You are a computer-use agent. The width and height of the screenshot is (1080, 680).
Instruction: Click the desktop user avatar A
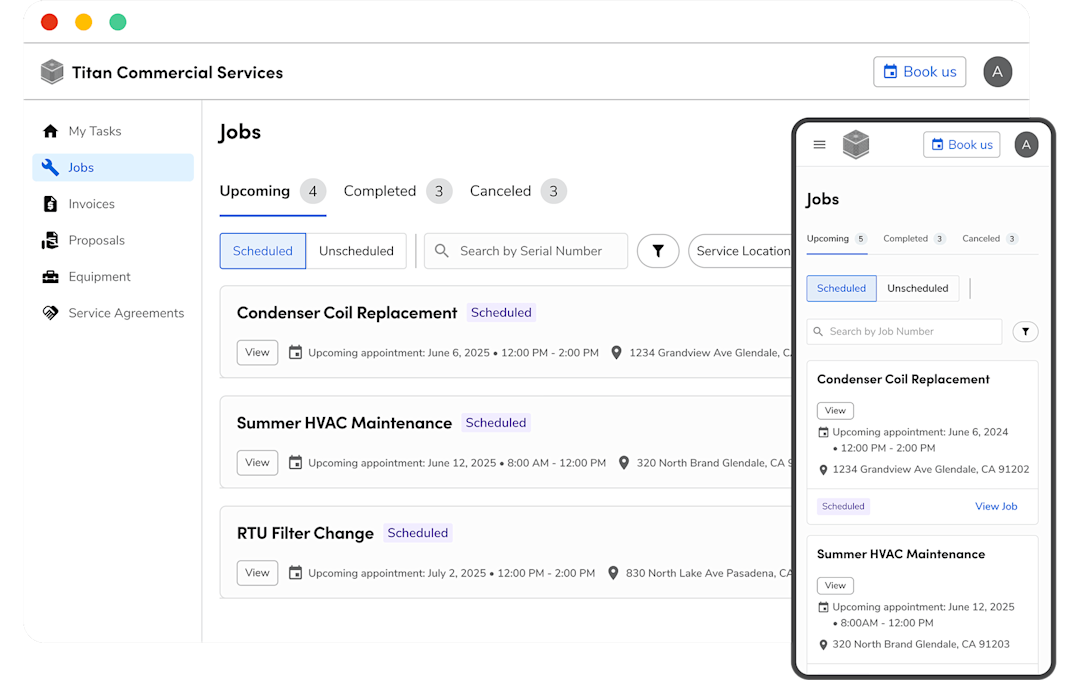pos(997,72)
